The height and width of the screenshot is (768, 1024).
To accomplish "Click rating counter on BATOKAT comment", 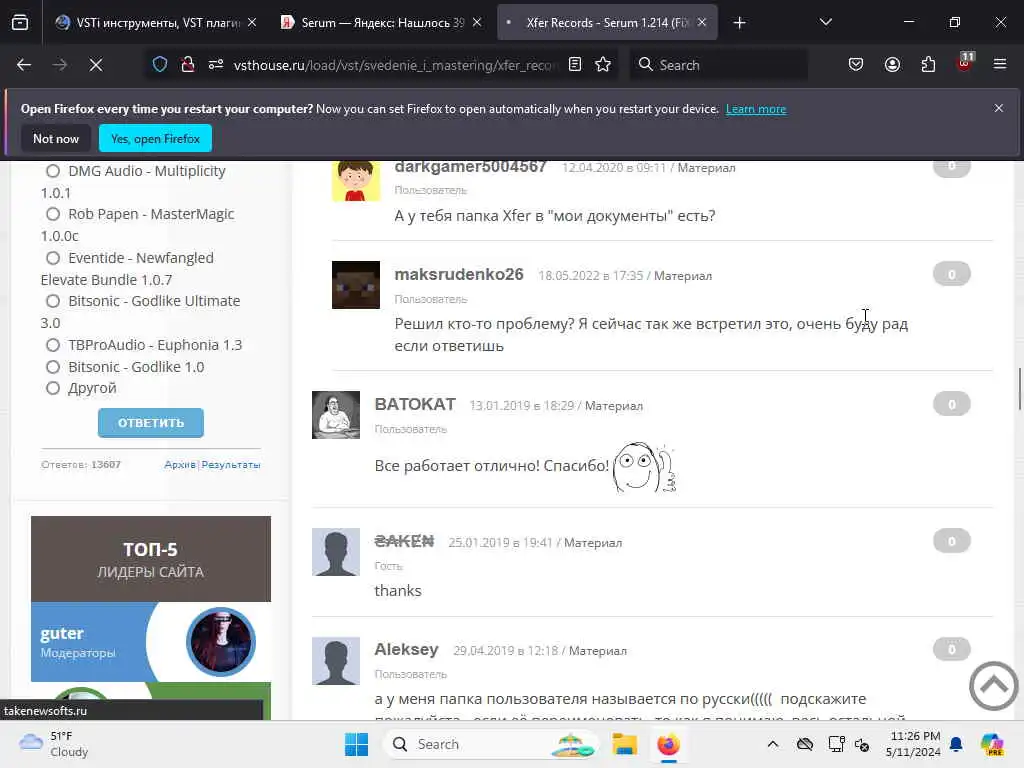I will pyautogui.click(x=952, y=404).
